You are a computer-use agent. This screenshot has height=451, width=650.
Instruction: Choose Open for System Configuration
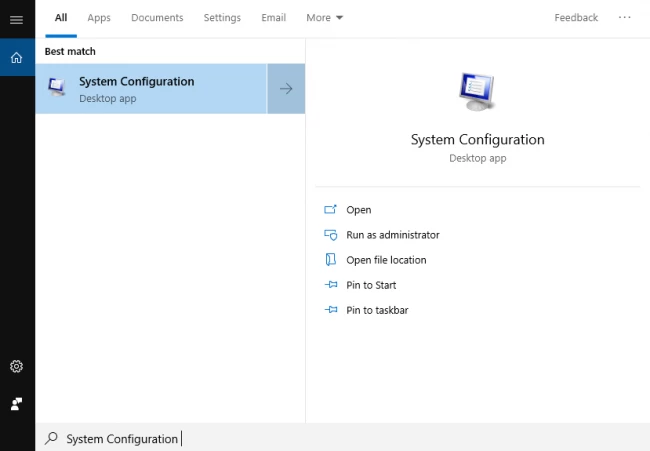(x=359, y=210)
